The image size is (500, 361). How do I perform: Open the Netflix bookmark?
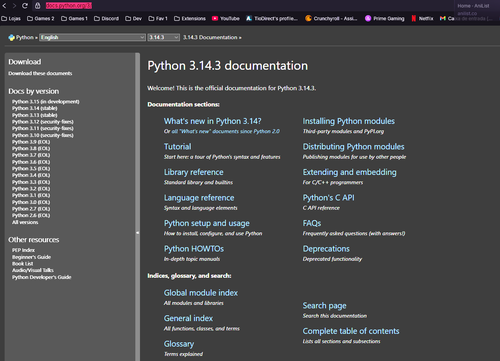click(422, 18)
